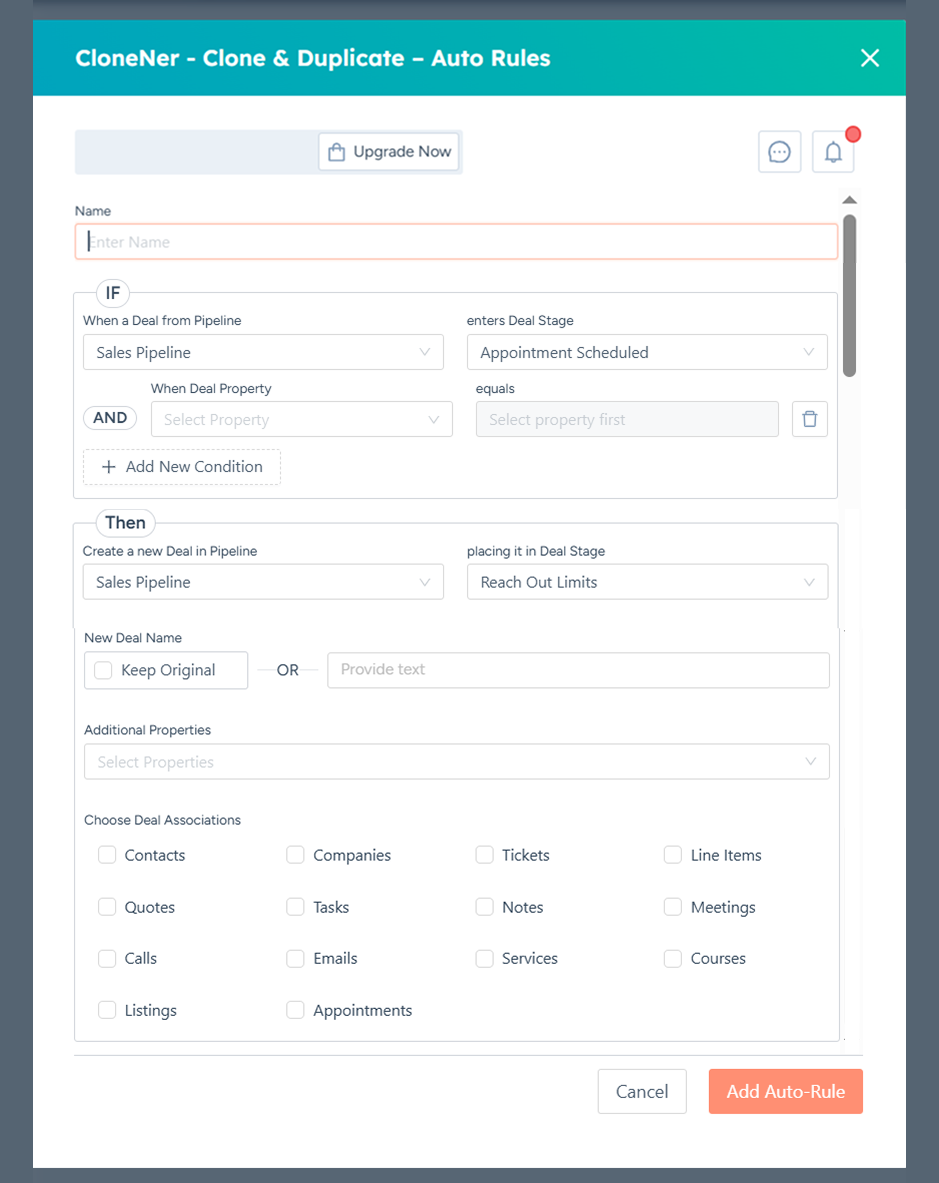Click the form's vertical scrollbar thumb
The image size is (939, 1183).
tap(849, 296)
